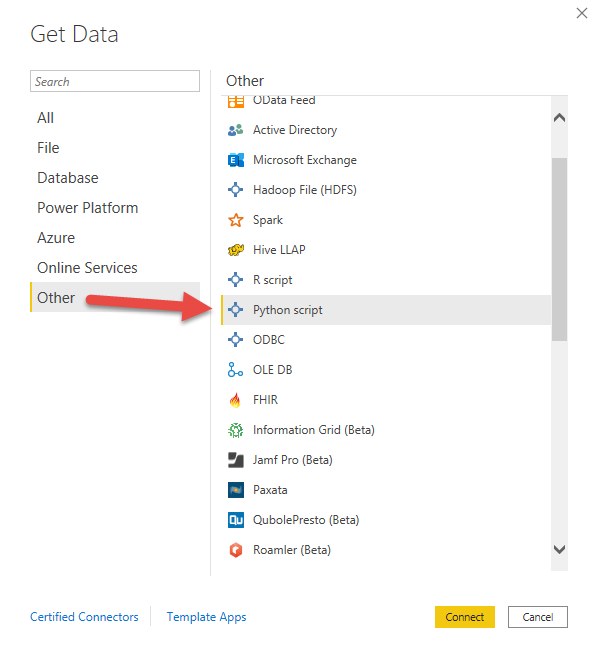Click the Microsoft Exchange icon
598x658 pixels.
[235, 160]
